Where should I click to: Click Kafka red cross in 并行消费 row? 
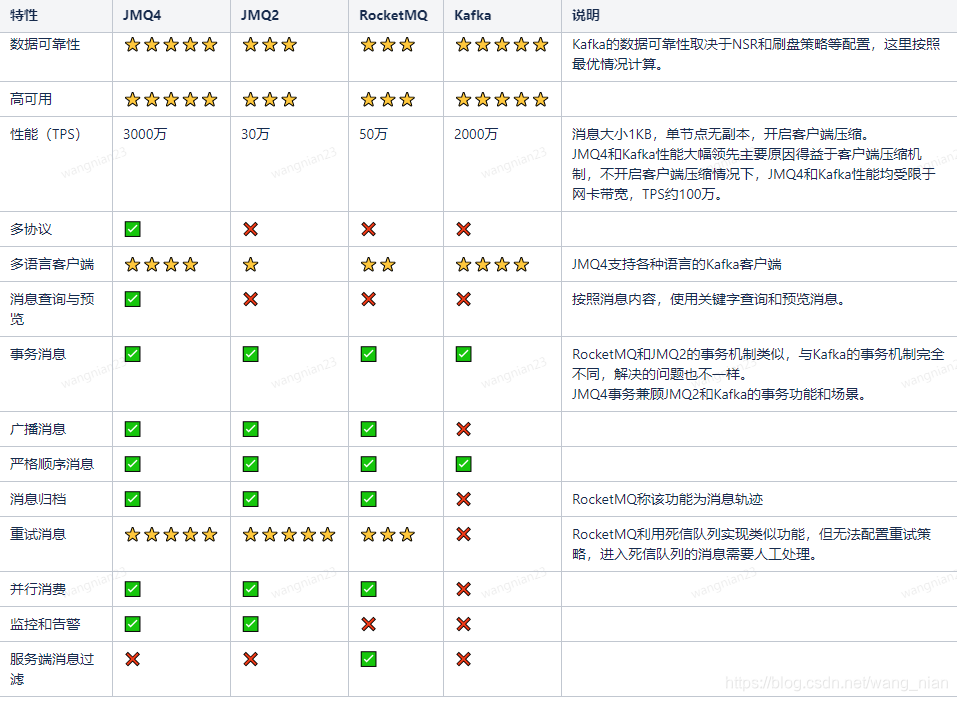[463, 589]
